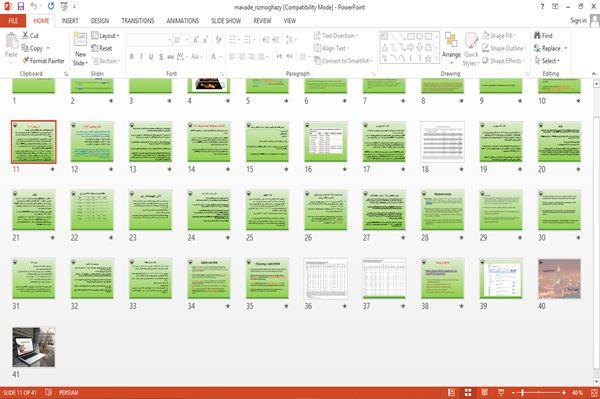Image resolution: width=600 pixels, height=399 pixels.
Task: Click the Save icon in quick access toolbar
Action: tap(21, 7)
